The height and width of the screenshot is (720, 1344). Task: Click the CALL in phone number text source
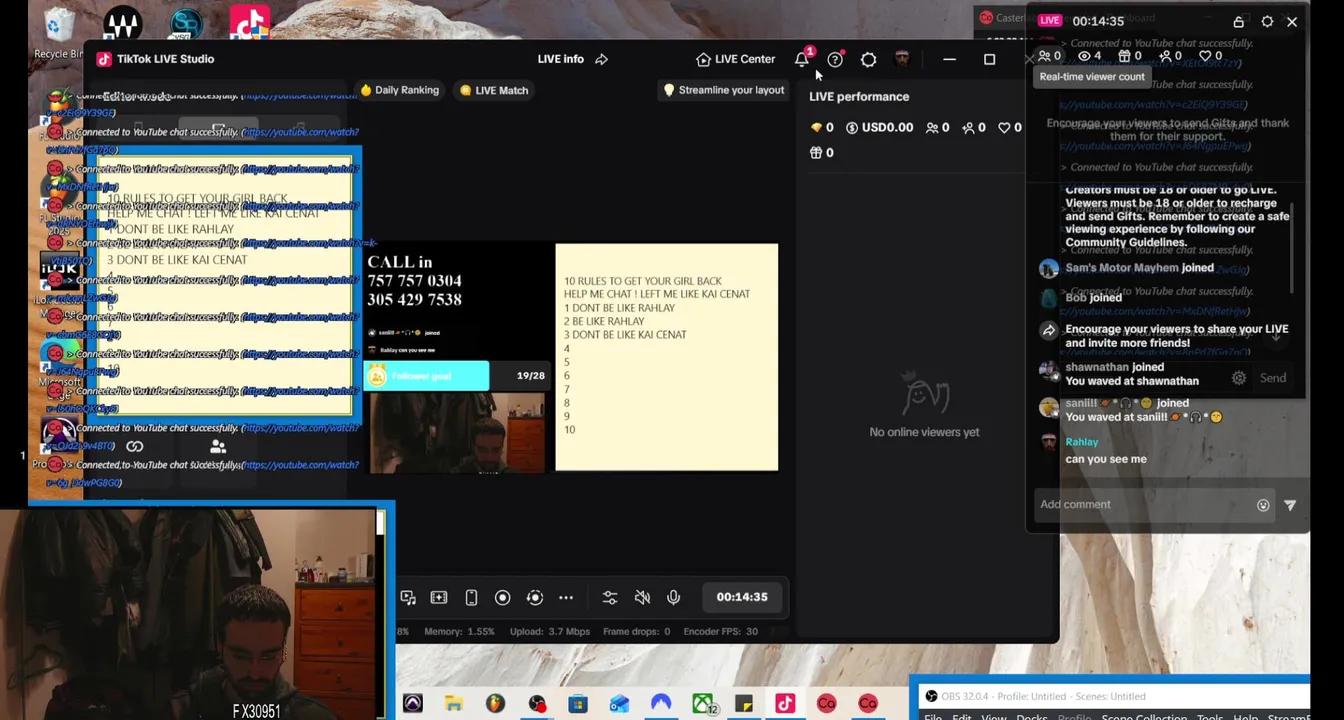pos(414,281)
